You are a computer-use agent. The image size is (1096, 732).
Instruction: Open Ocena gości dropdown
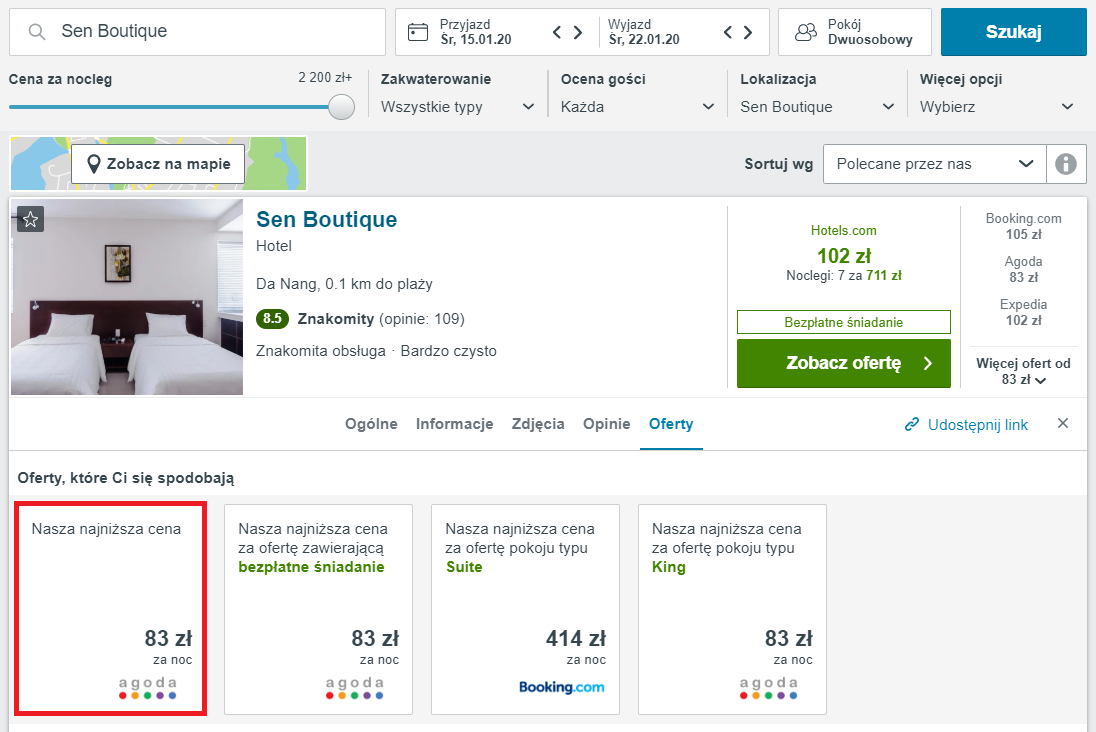coord(637,107)
